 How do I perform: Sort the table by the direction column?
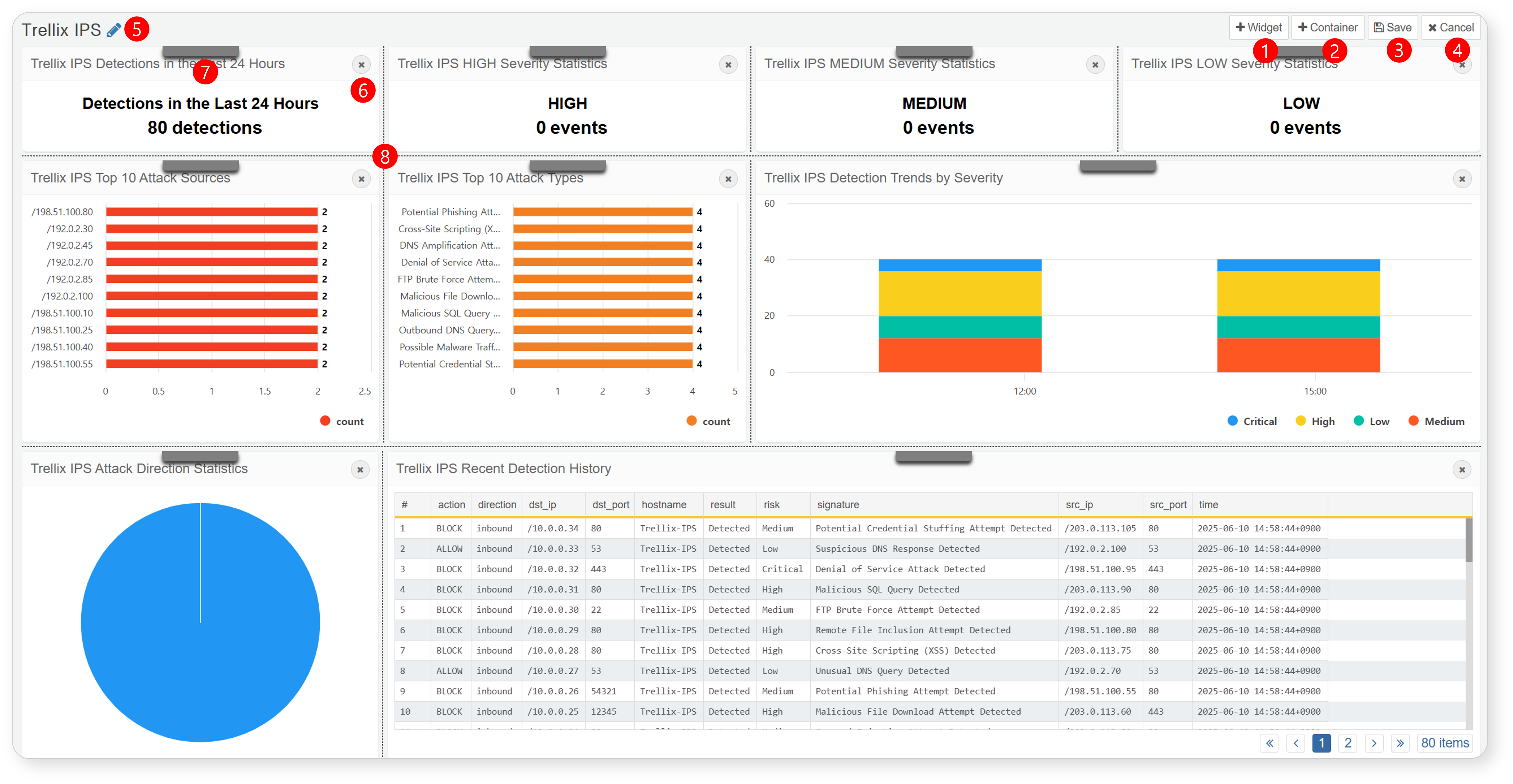[497, 505]
